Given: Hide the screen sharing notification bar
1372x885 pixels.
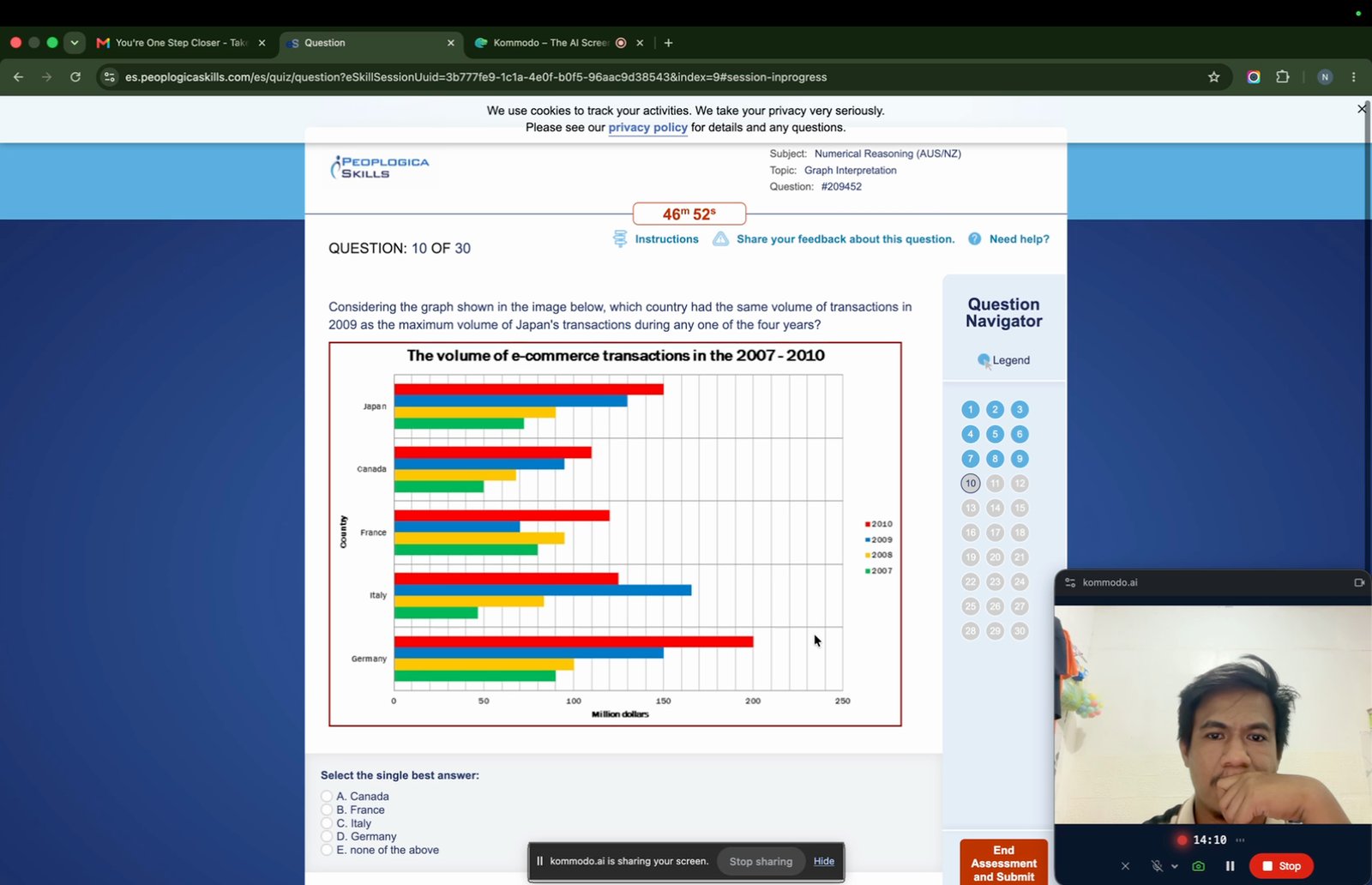Looking at the screenshot, I should click(823, 861).
